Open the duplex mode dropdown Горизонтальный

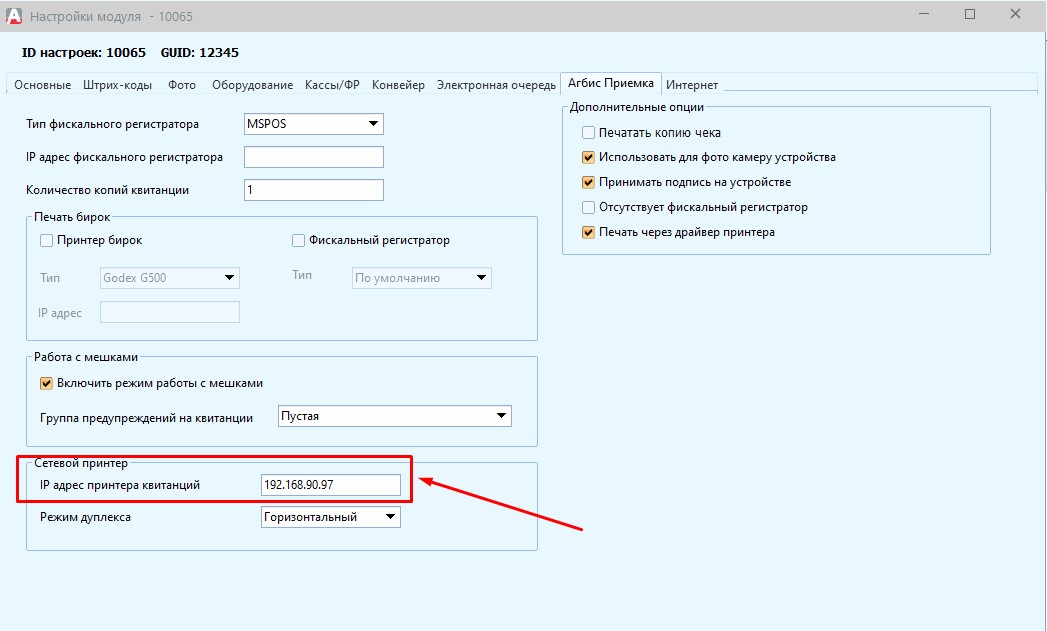[x=331, y=517]
